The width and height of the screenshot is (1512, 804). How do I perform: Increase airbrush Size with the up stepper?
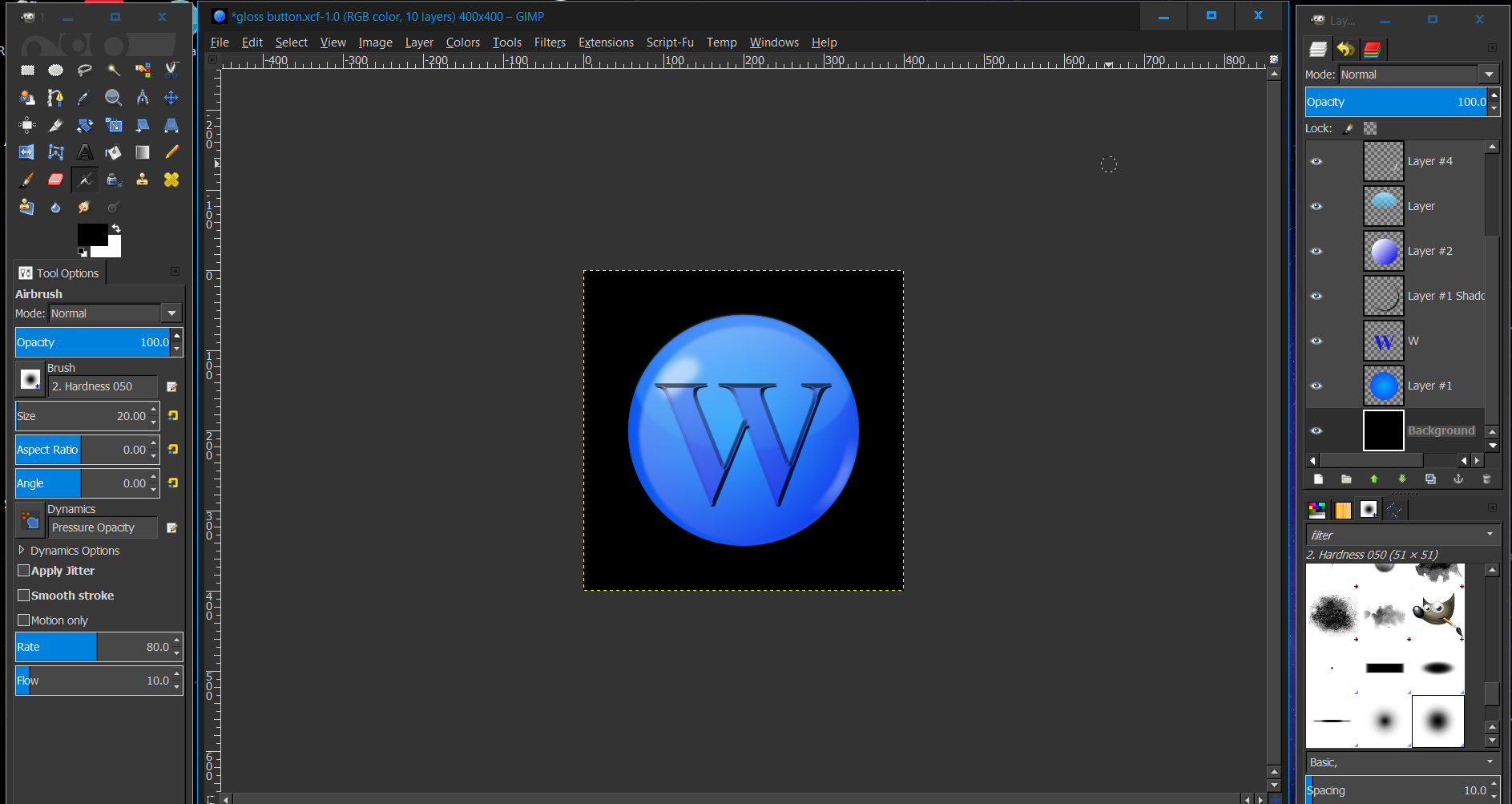coord(154,410)
